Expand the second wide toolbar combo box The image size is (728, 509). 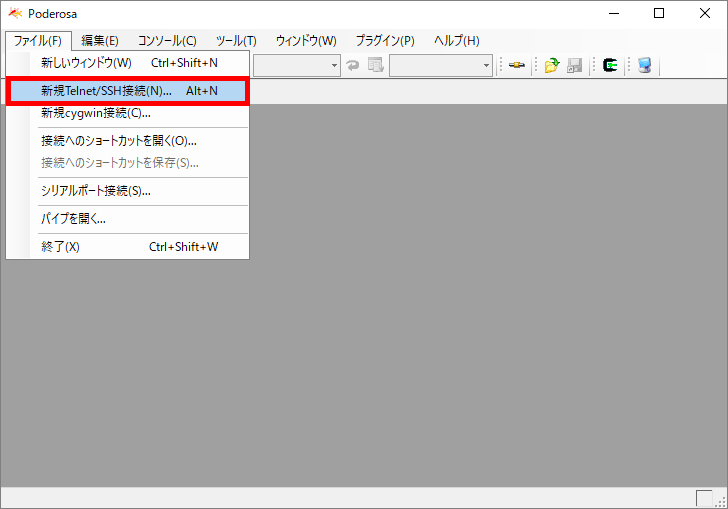(486, 65)
